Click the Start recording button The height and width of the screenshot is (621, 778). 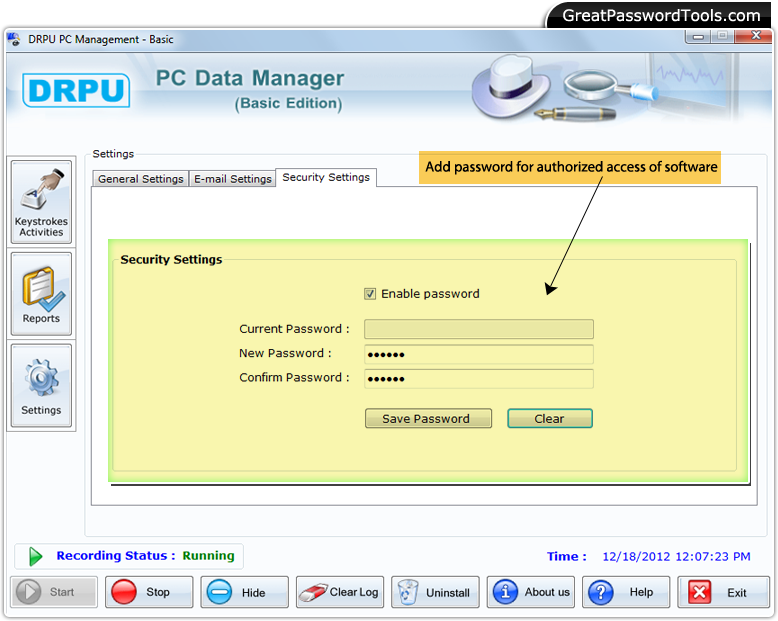(54, 592)
